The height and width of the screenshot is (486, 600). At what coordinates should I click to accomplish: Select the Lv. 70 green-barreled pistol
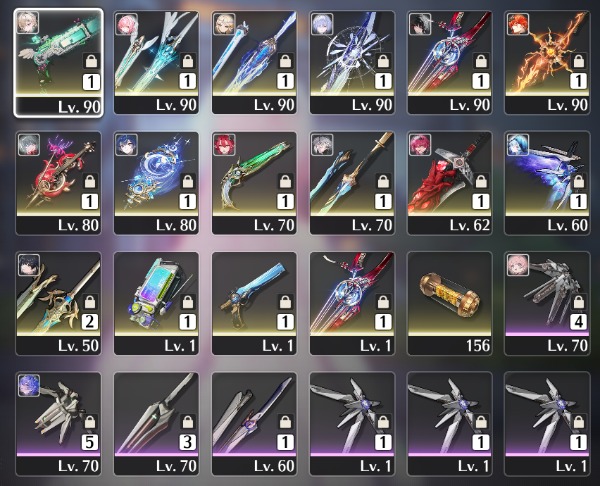254,183
